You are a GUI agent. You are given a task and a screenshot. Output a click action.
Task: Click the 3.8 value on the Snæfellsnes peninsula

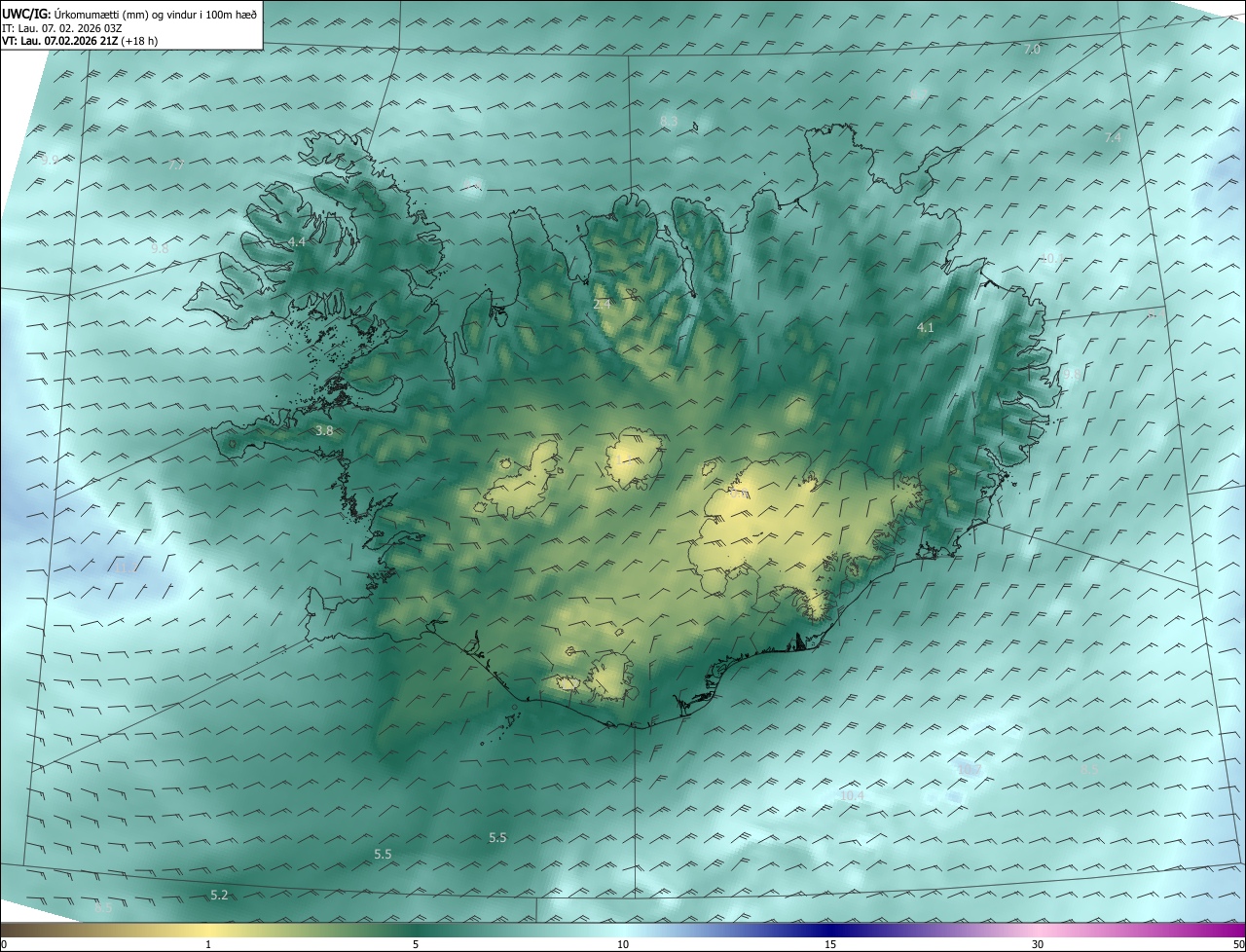point(324,430)
